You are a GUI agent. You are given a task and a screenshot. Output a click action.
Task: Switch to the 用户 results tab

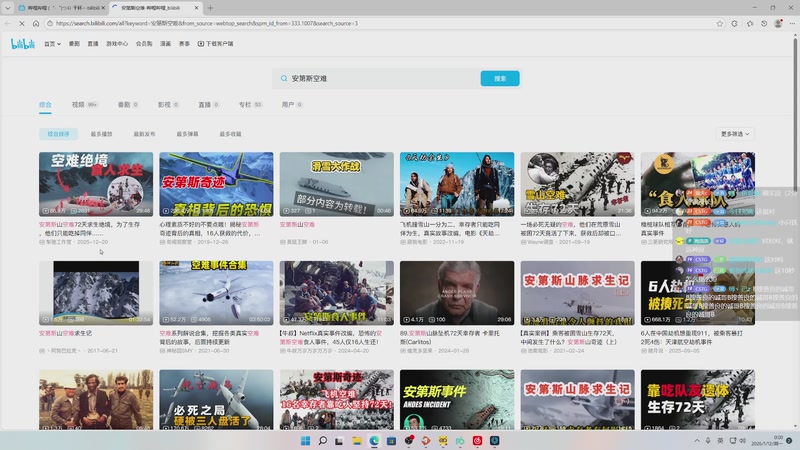tap(291, 105)
